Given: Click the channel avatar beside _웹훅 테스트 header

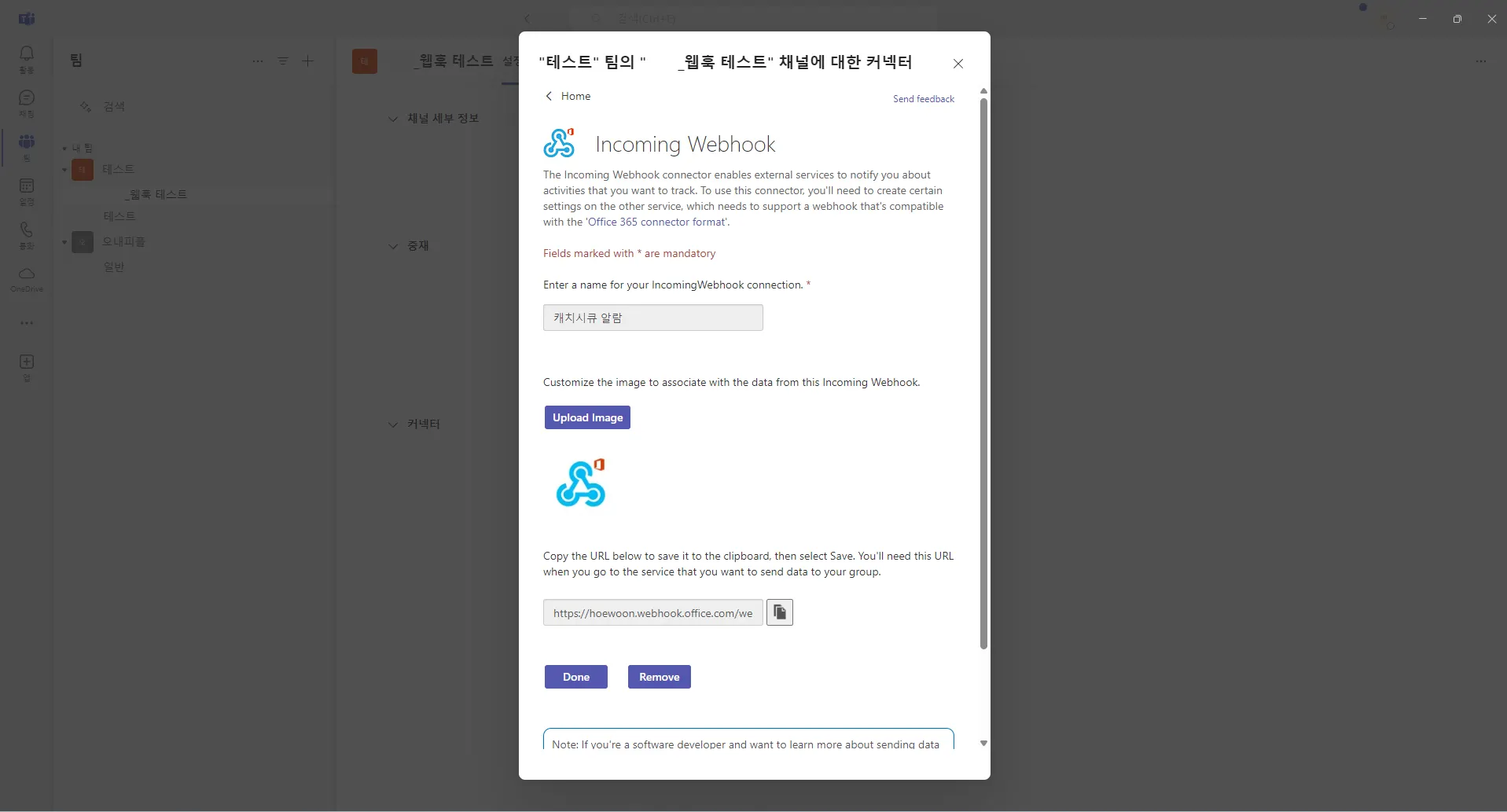Looking at the screenshot, I should [365, 61].
